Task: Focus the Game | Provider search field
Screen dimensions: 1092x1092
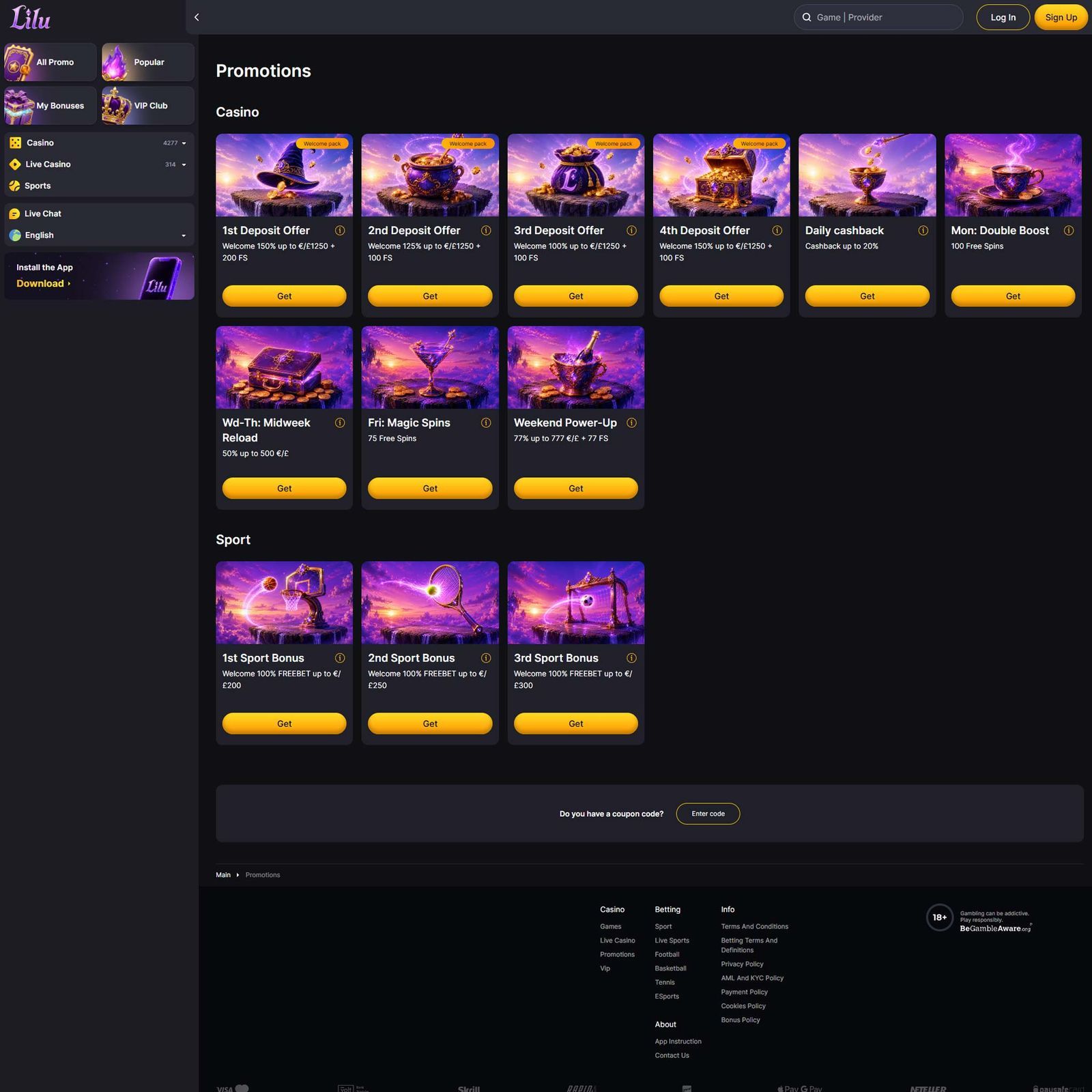Action: coord(878,18)
